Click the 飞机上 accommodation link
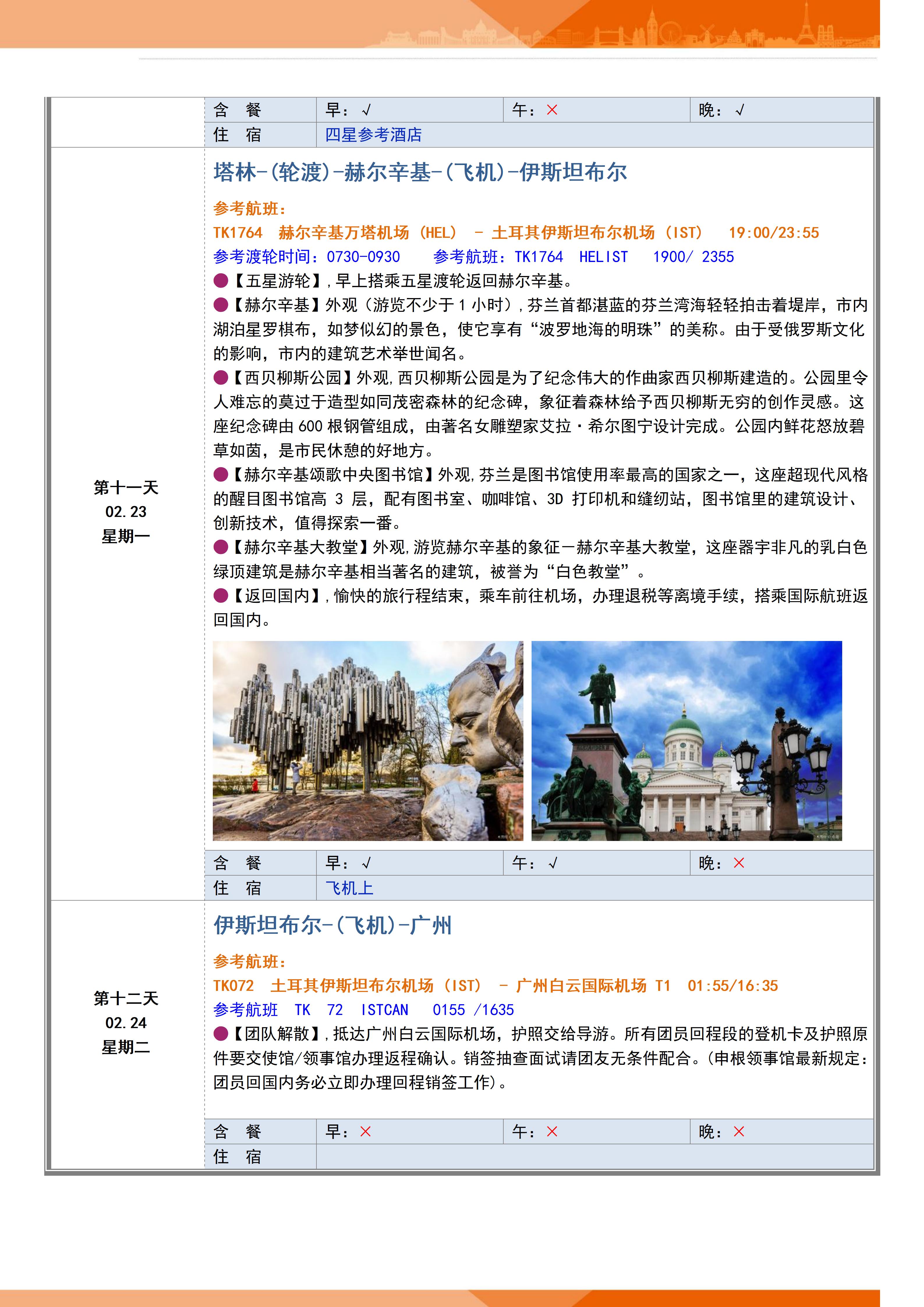924x1307 pixels. pyautogui.click(x=349, y=888)
